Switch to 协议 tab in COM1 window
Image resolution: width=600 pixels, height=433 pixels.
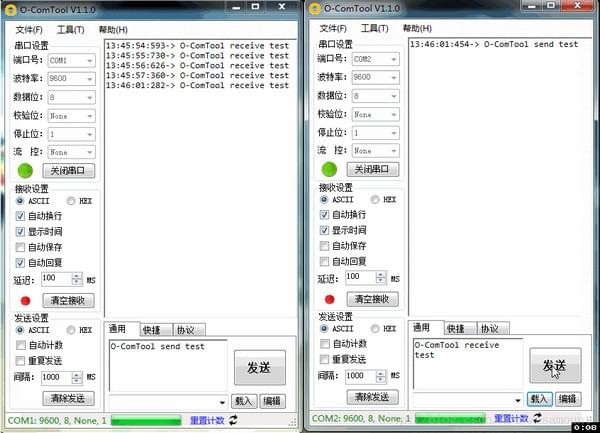[x=189, y=330]
